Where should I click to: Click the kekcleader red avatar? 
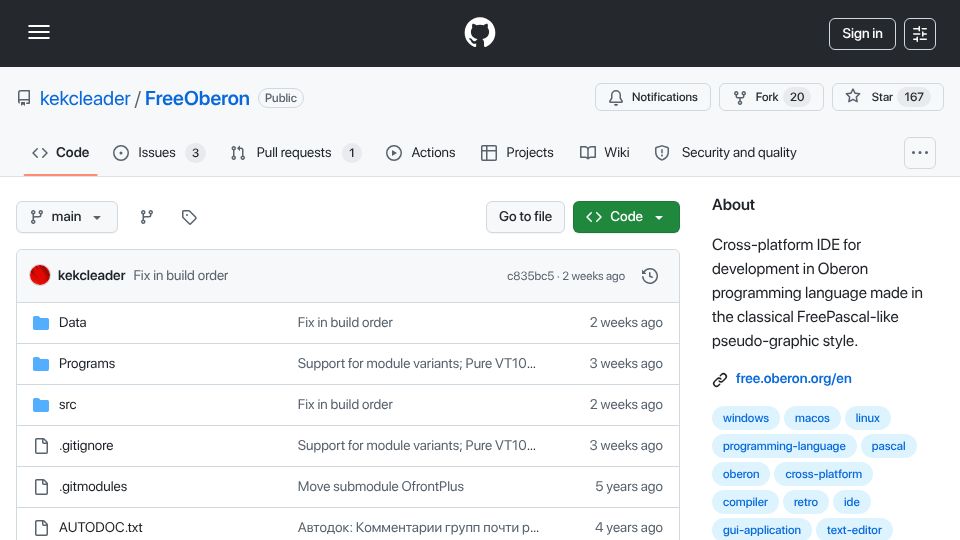(x=40, y=276)
